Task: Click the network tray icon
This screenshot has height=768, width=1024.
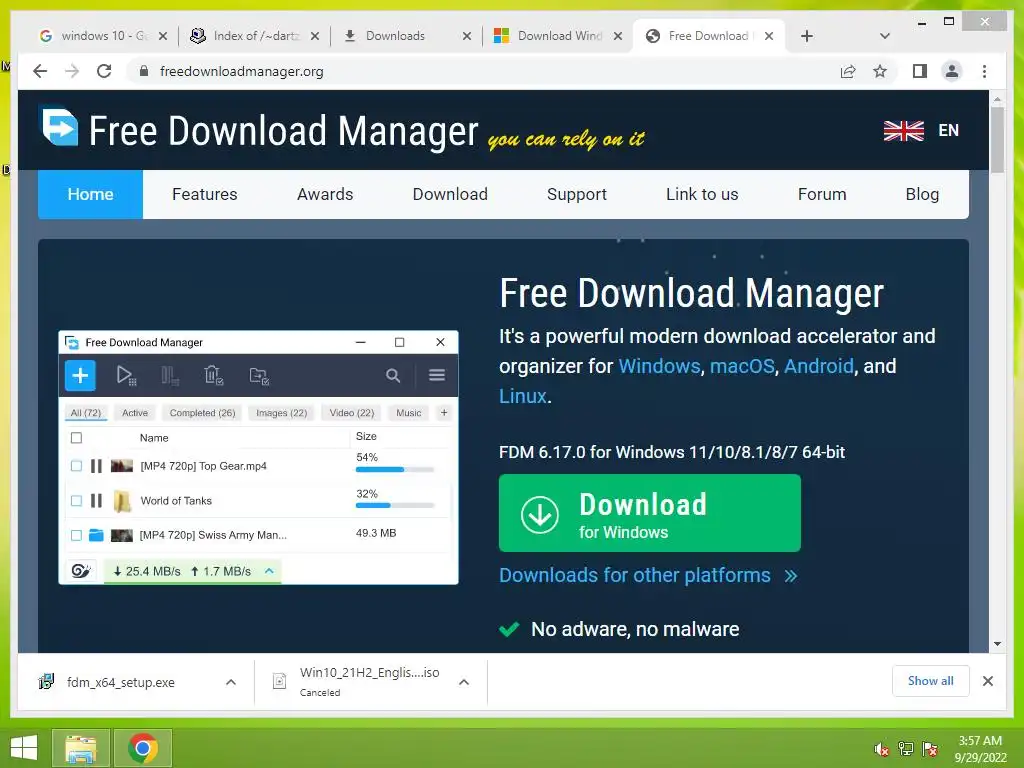Action: pos(905,749)
